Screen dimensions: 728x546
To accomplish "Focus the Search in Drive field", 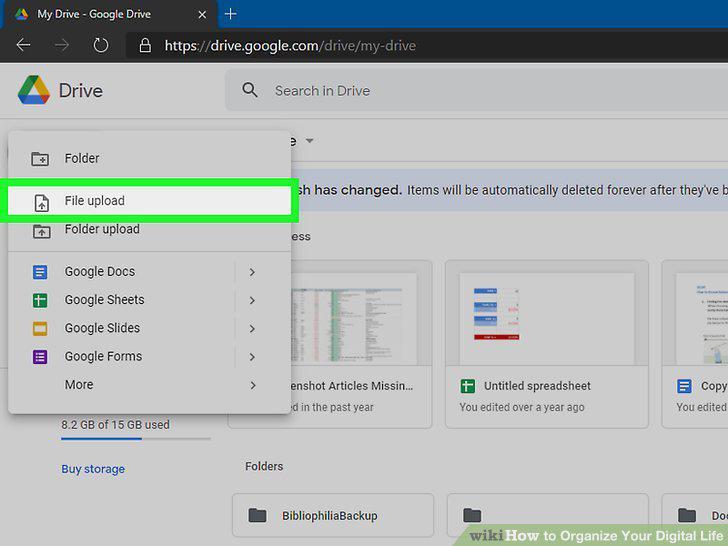I will (x=476, y=91).
